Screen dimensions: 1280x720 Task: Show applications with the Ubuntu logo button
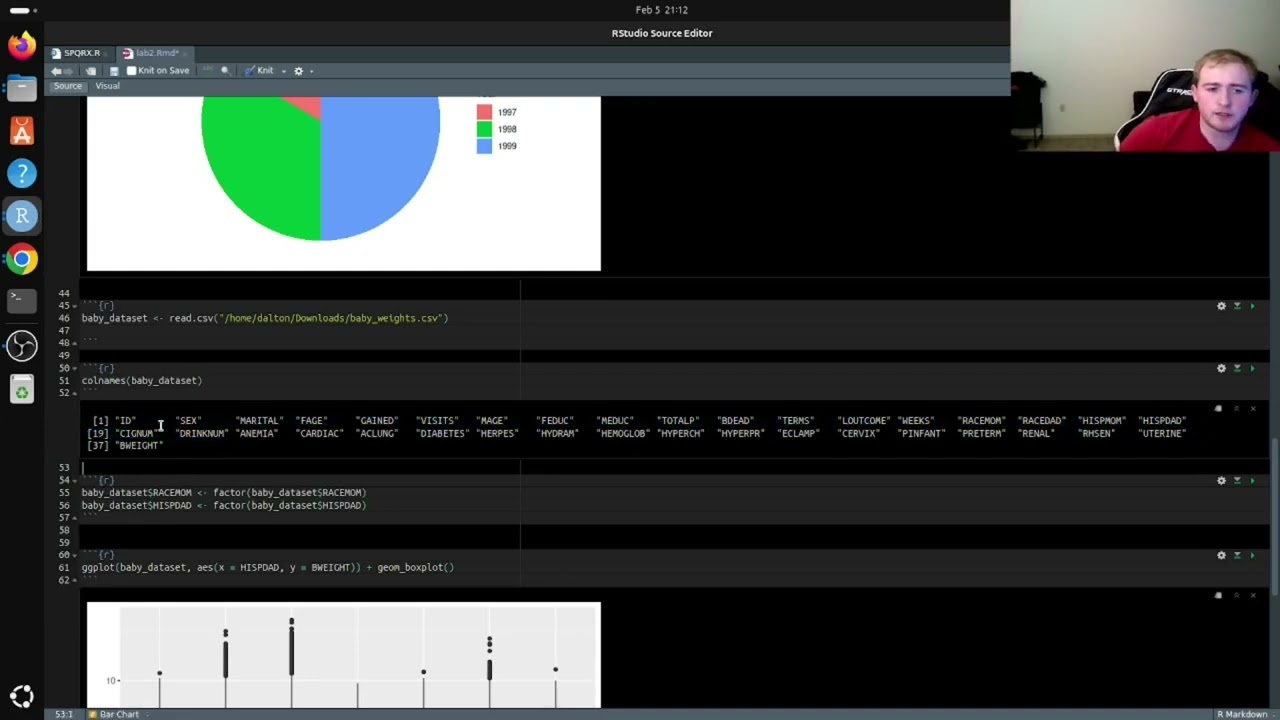[x=22, y=696]
